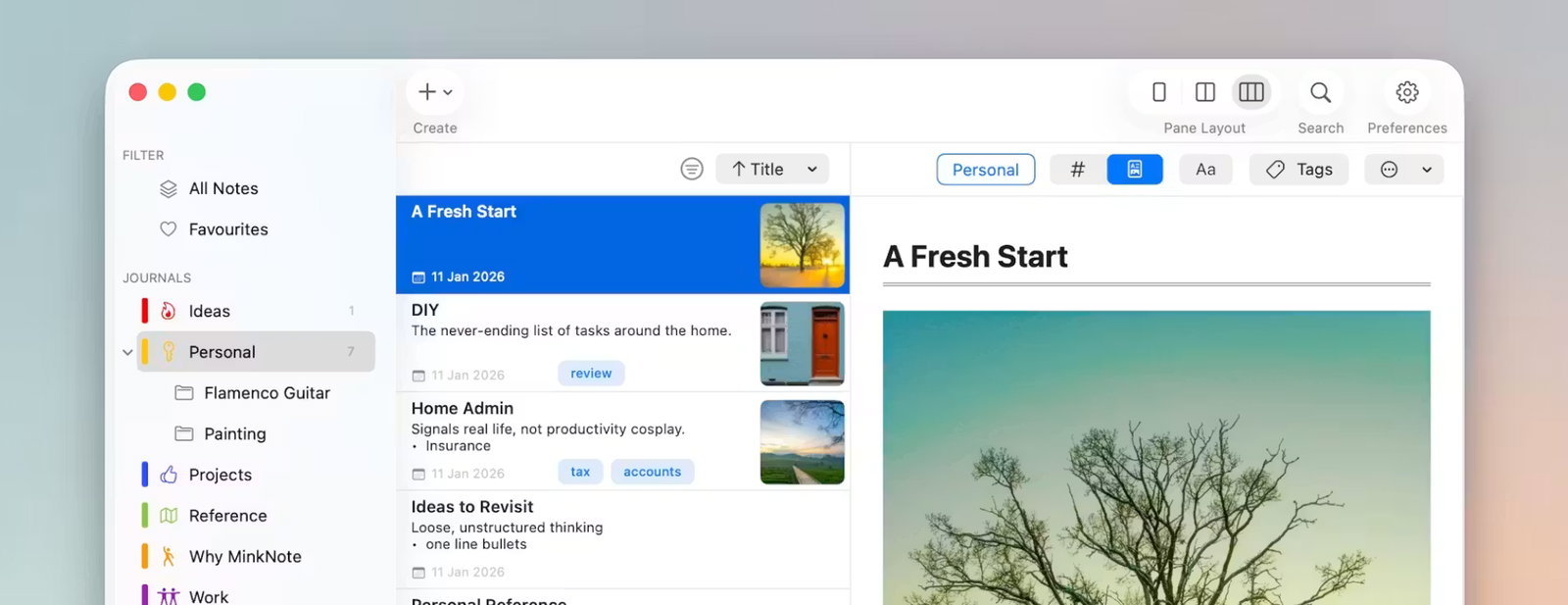Click the Tags label icon
Image resolution: width=1568 pixels, height=605 pixels.
(1275, 170)
